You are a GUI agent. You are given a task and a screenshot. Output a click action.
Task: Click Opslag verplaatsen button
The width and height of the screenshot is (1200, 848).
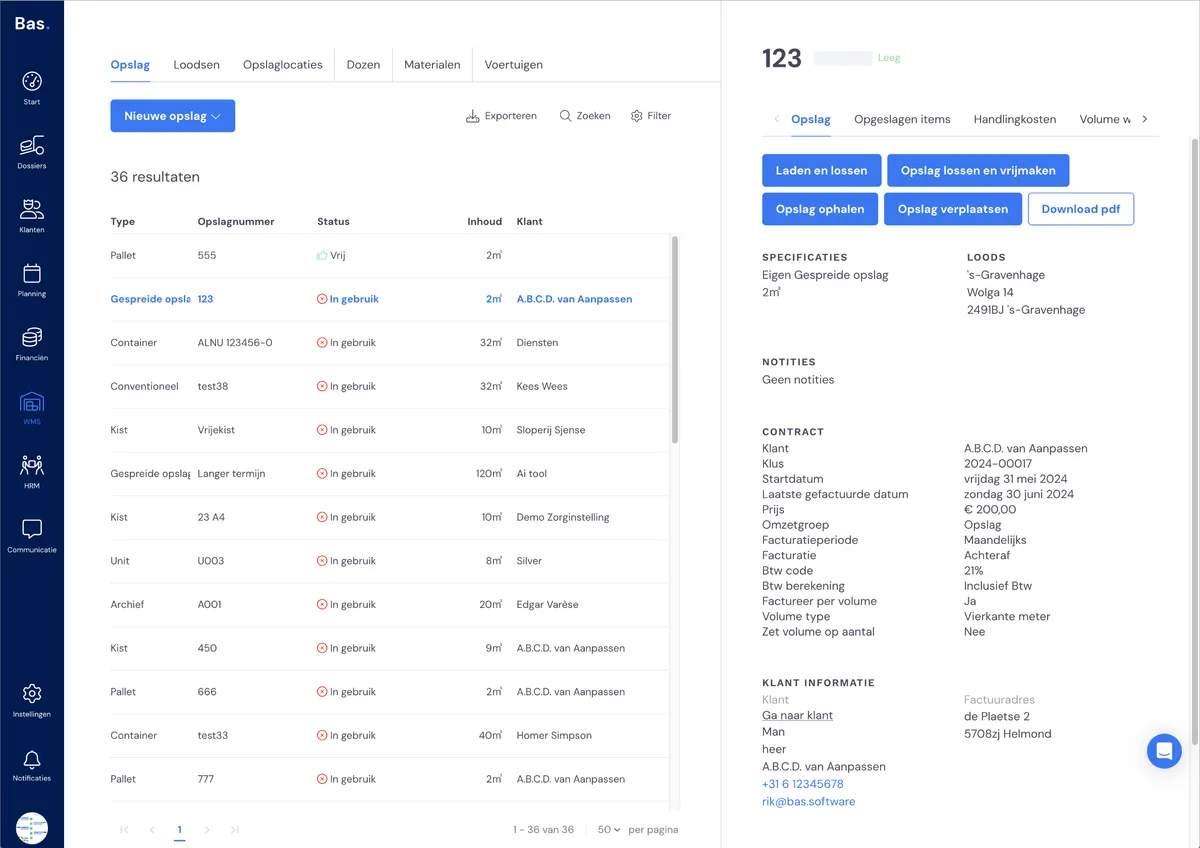[953, 209]
